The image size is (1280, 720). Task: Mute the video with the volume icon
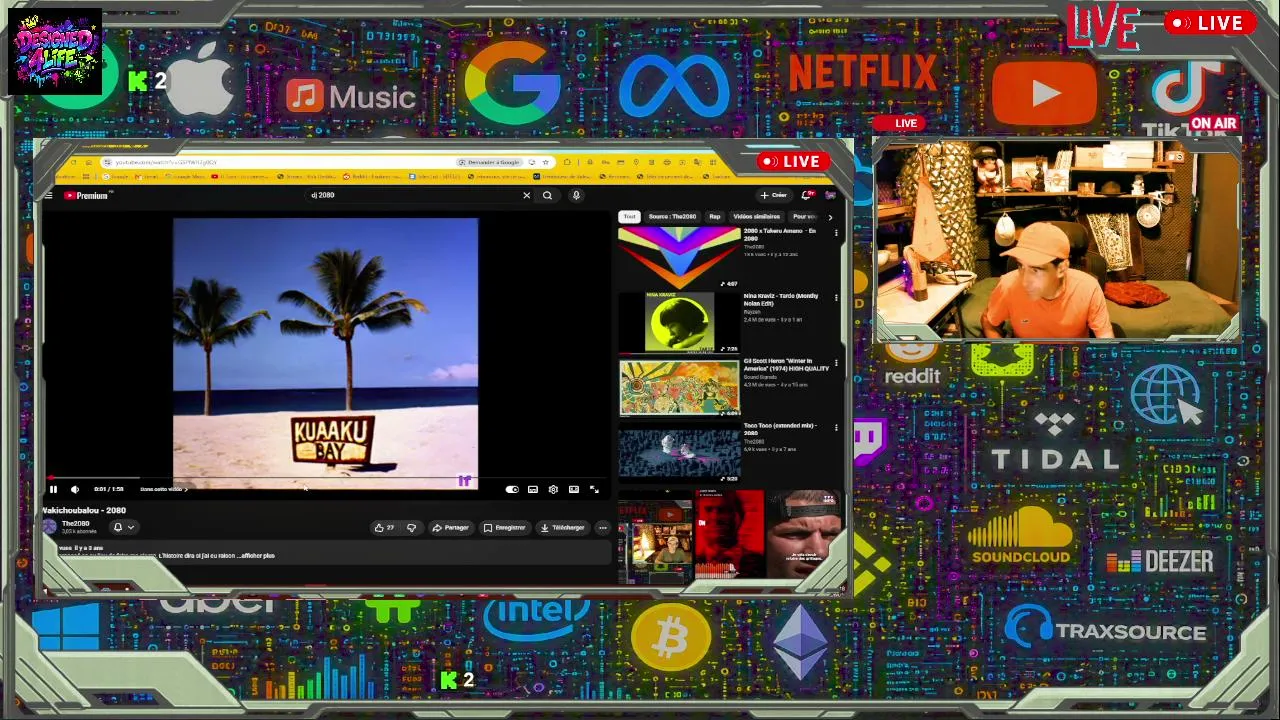pos(74,489)
